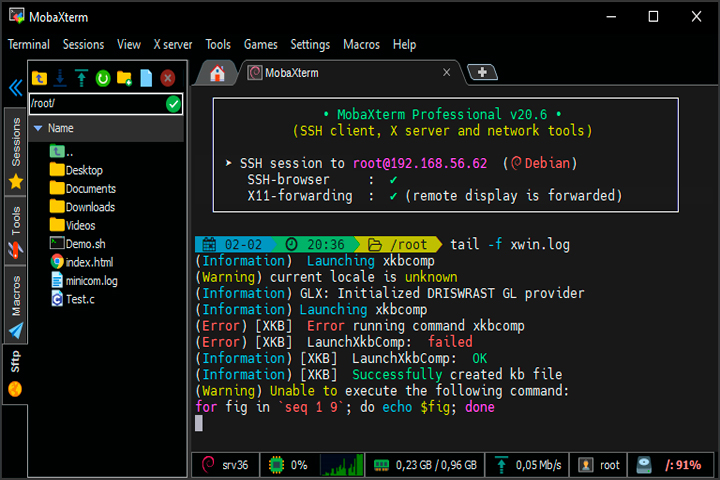Click the RAM usage 0,23 GB / 0,96 GB
Screen dimensions: 720x480
[425, 465]
